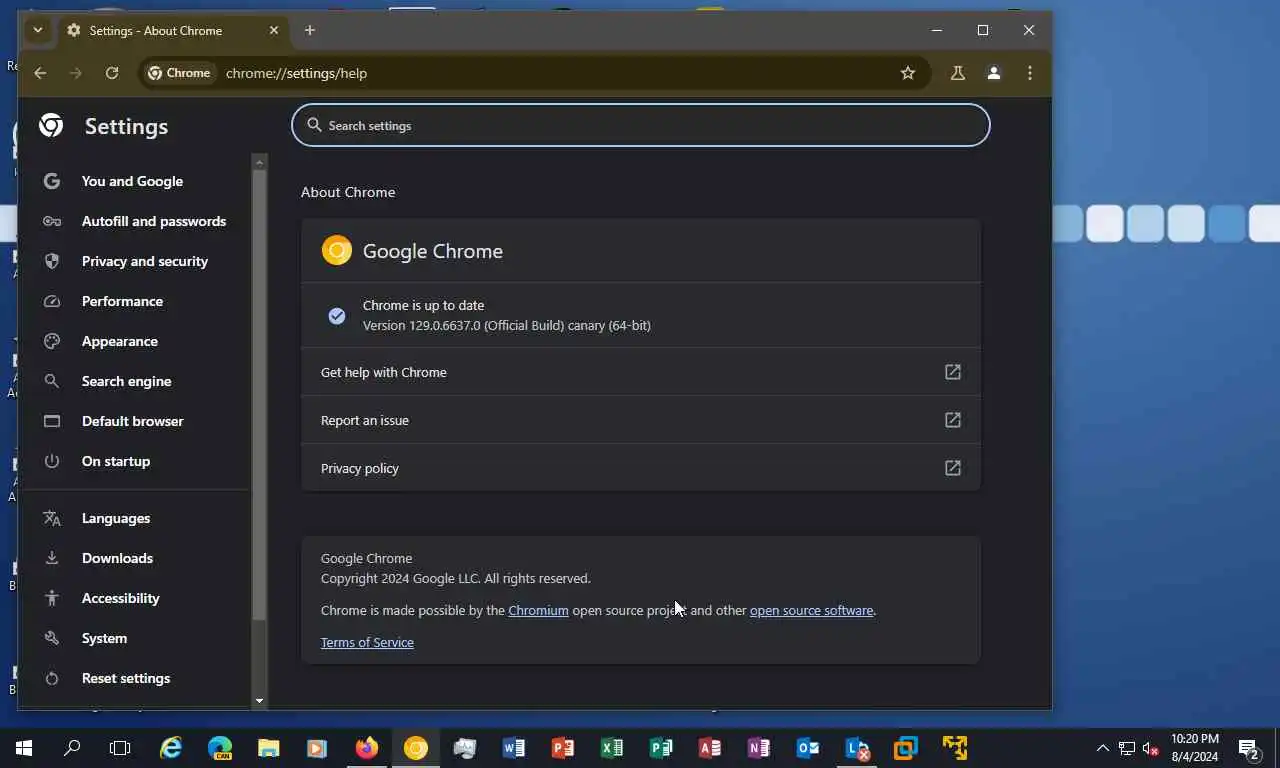Bookmark this page with the star icon
The image size is (1280, 768).
coord(908,73)
